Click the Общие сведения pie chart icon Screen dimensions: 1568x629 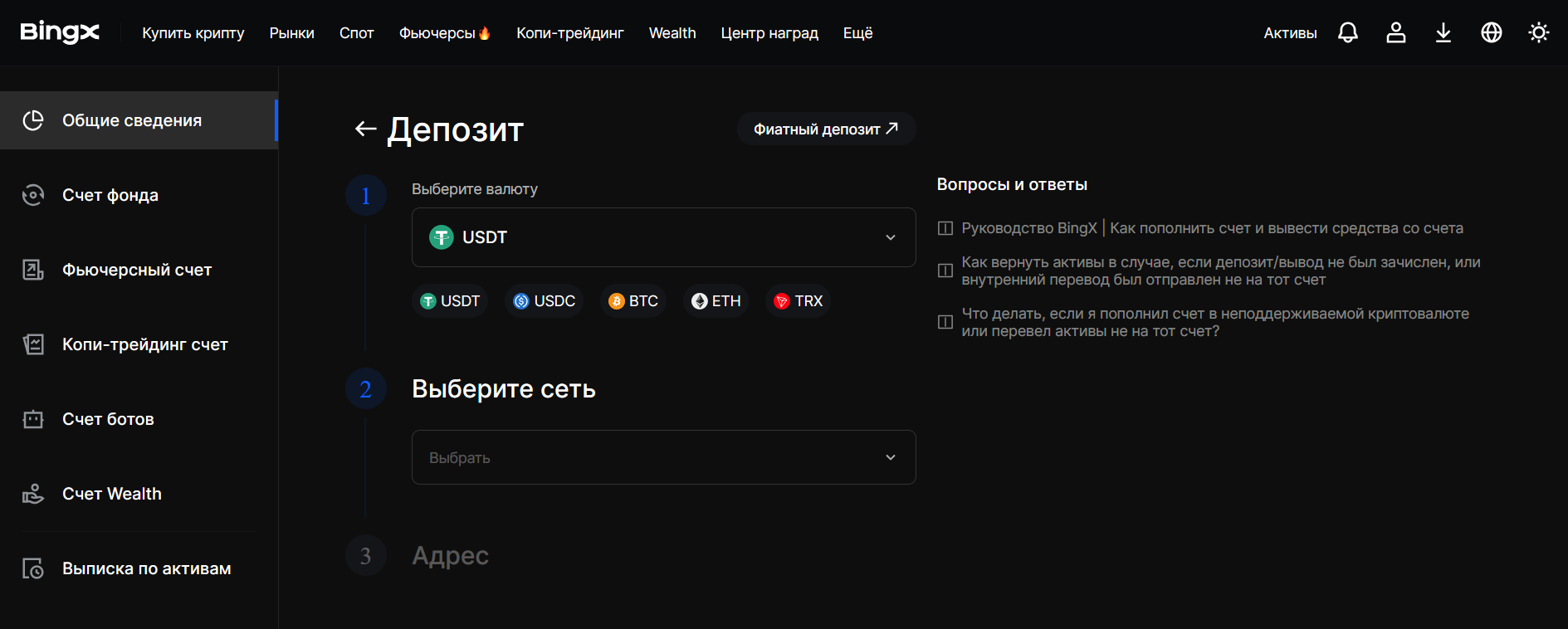pyautogui.click(x=33, y=120)
